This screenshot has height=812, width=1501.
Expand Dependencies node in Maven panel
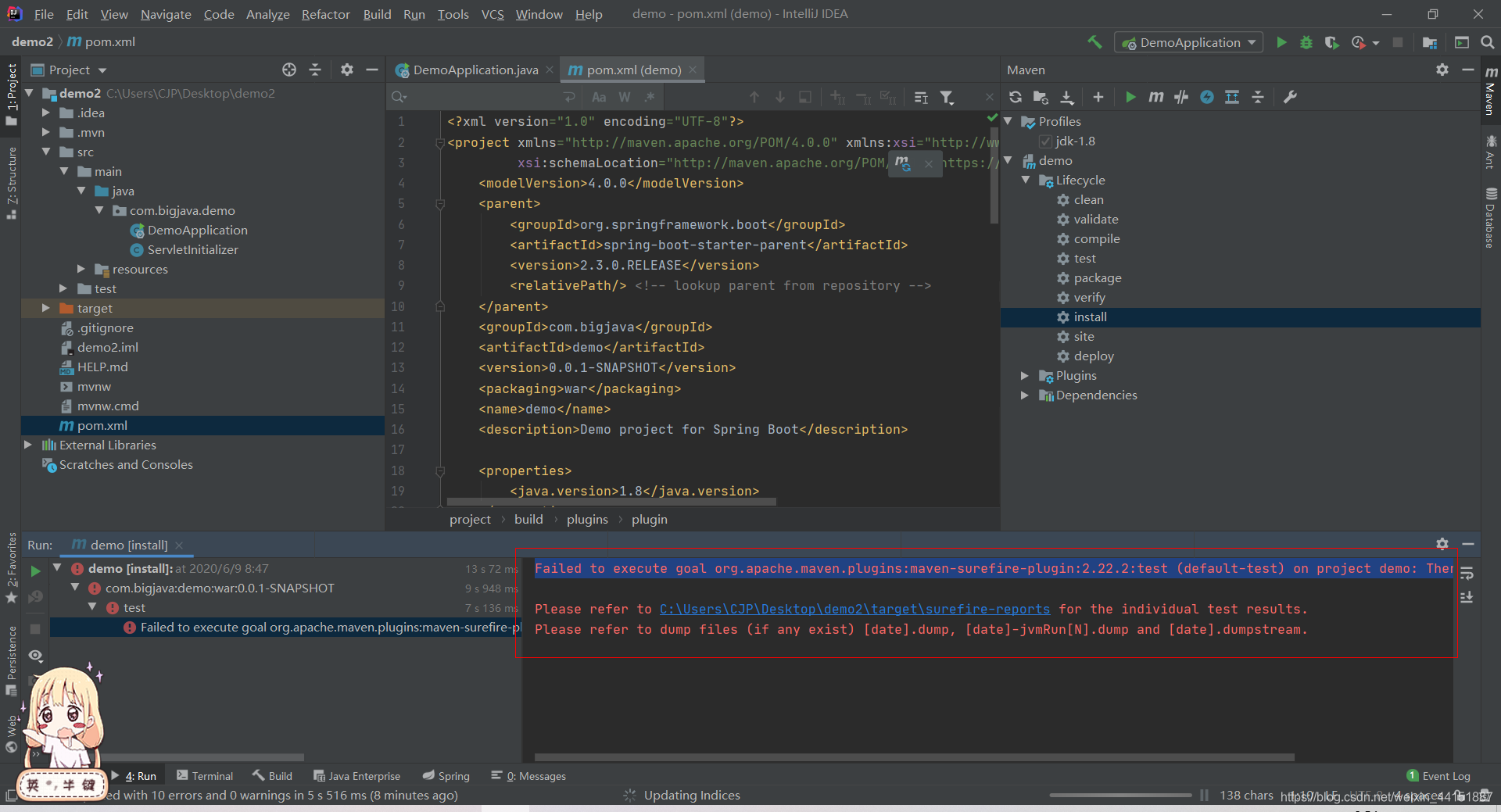click(1025, 395)
